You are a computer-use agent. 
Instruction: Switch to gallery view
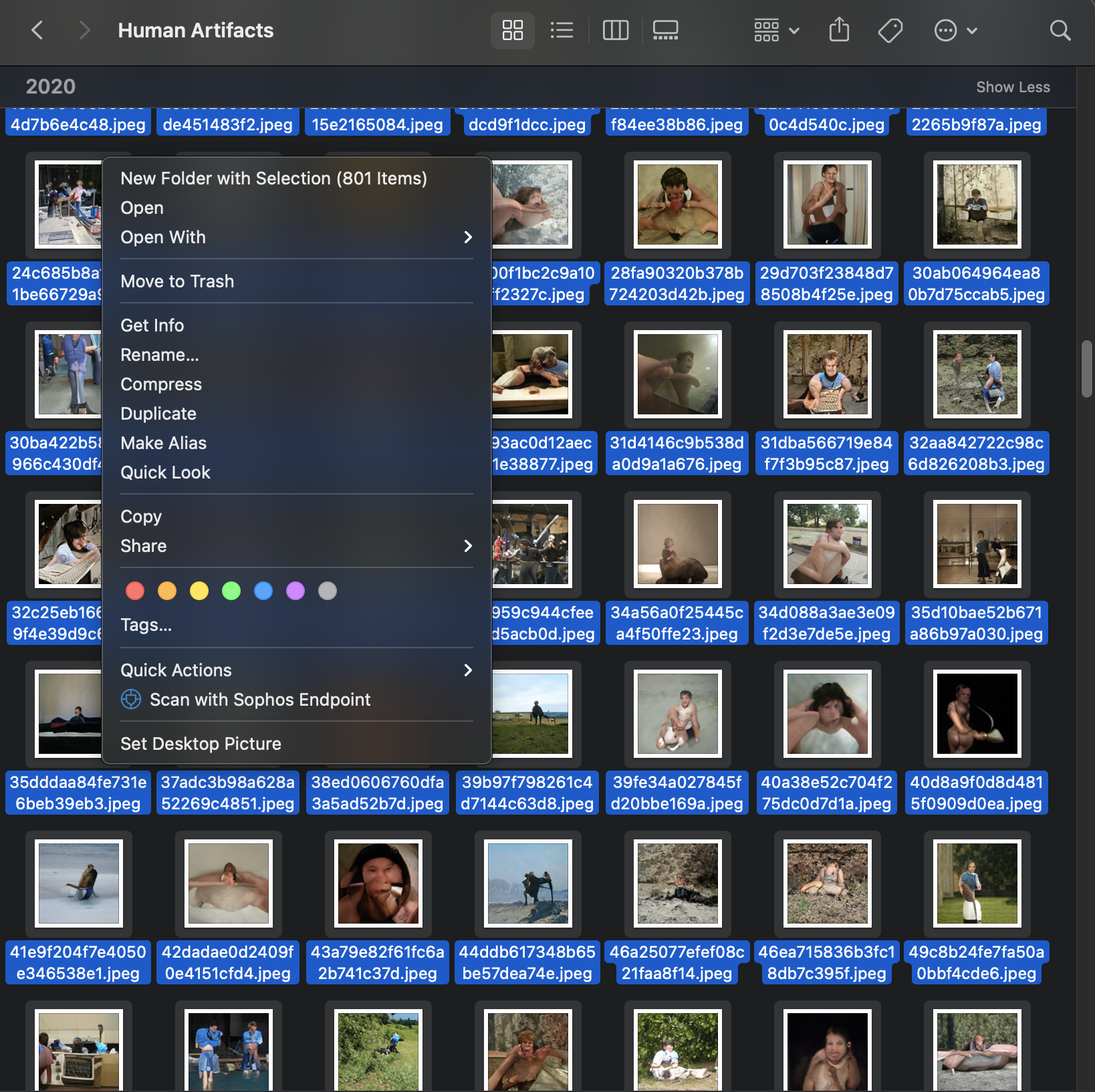(665, 30)
